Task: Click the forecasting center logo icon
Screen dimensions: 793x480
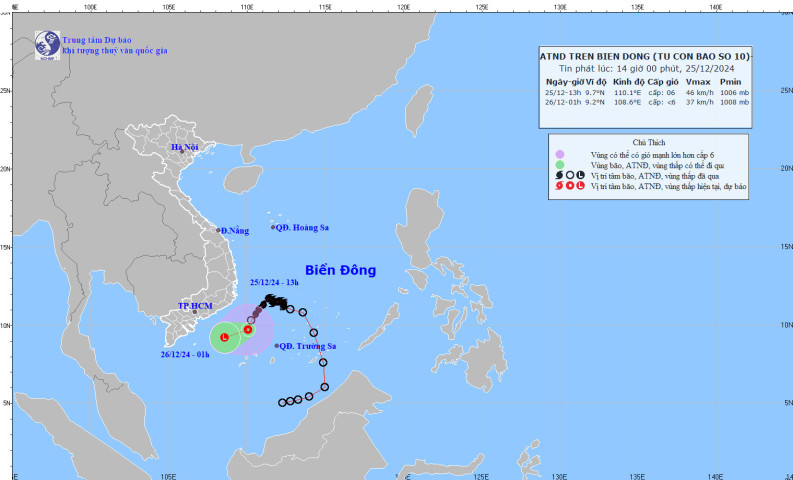Action: 48,46
